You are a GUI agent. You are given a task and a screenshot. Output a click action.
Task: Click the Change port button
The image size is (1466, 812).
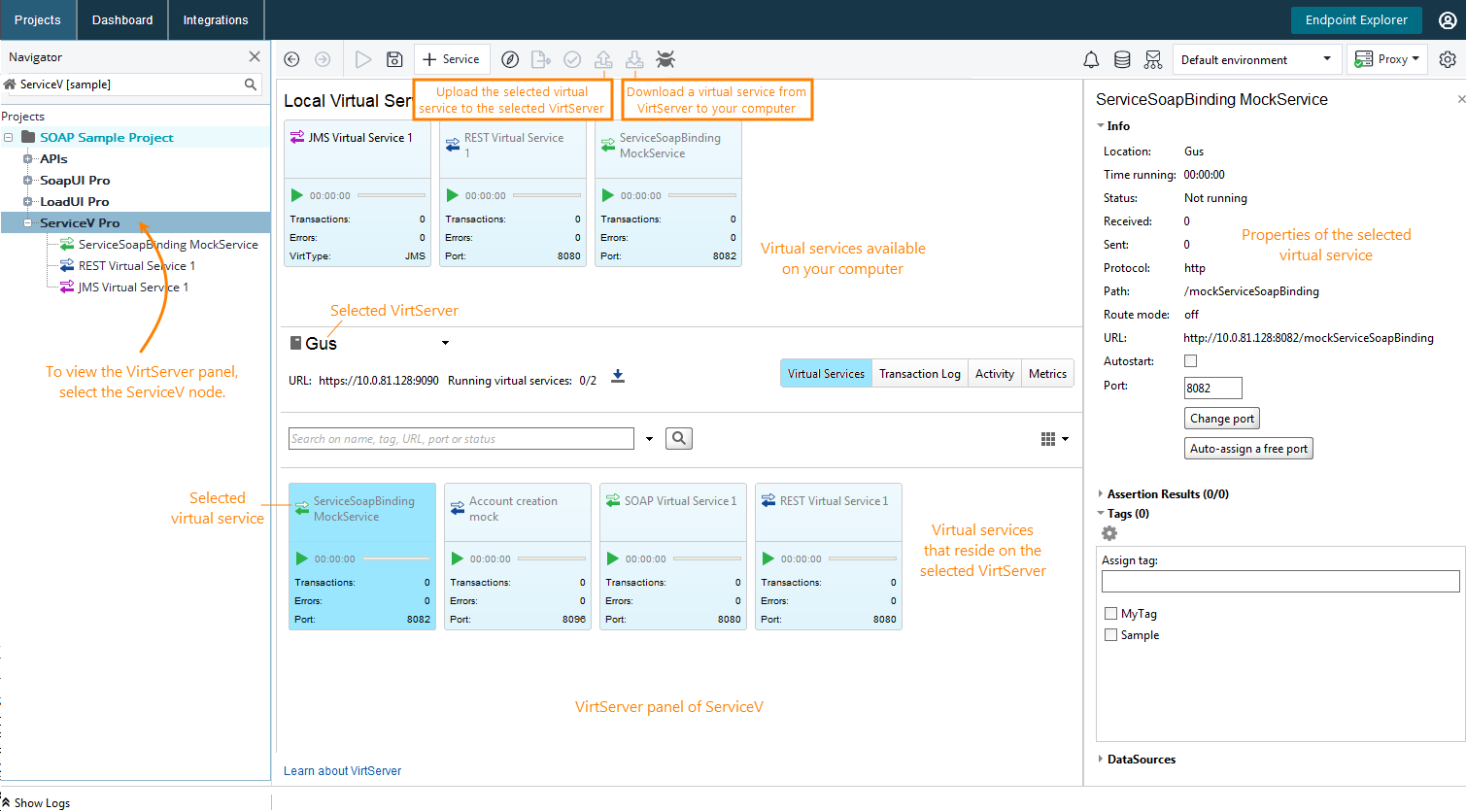[x=1222, y=419]
